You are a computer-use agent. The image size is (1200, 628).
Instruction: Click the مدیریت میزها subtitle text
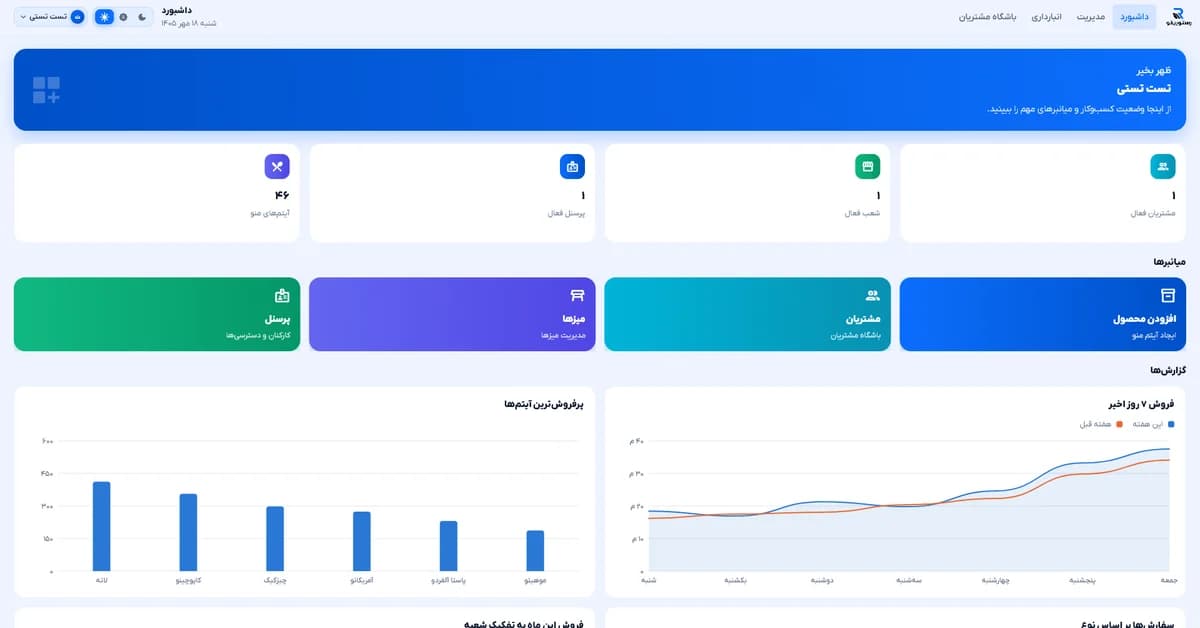(562, 336)
